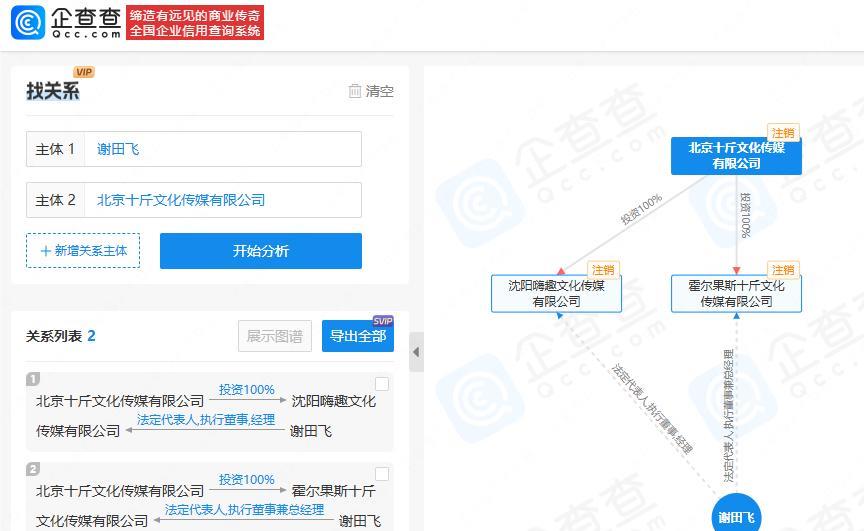Click the trash icon next to 清空

(355, 91)
